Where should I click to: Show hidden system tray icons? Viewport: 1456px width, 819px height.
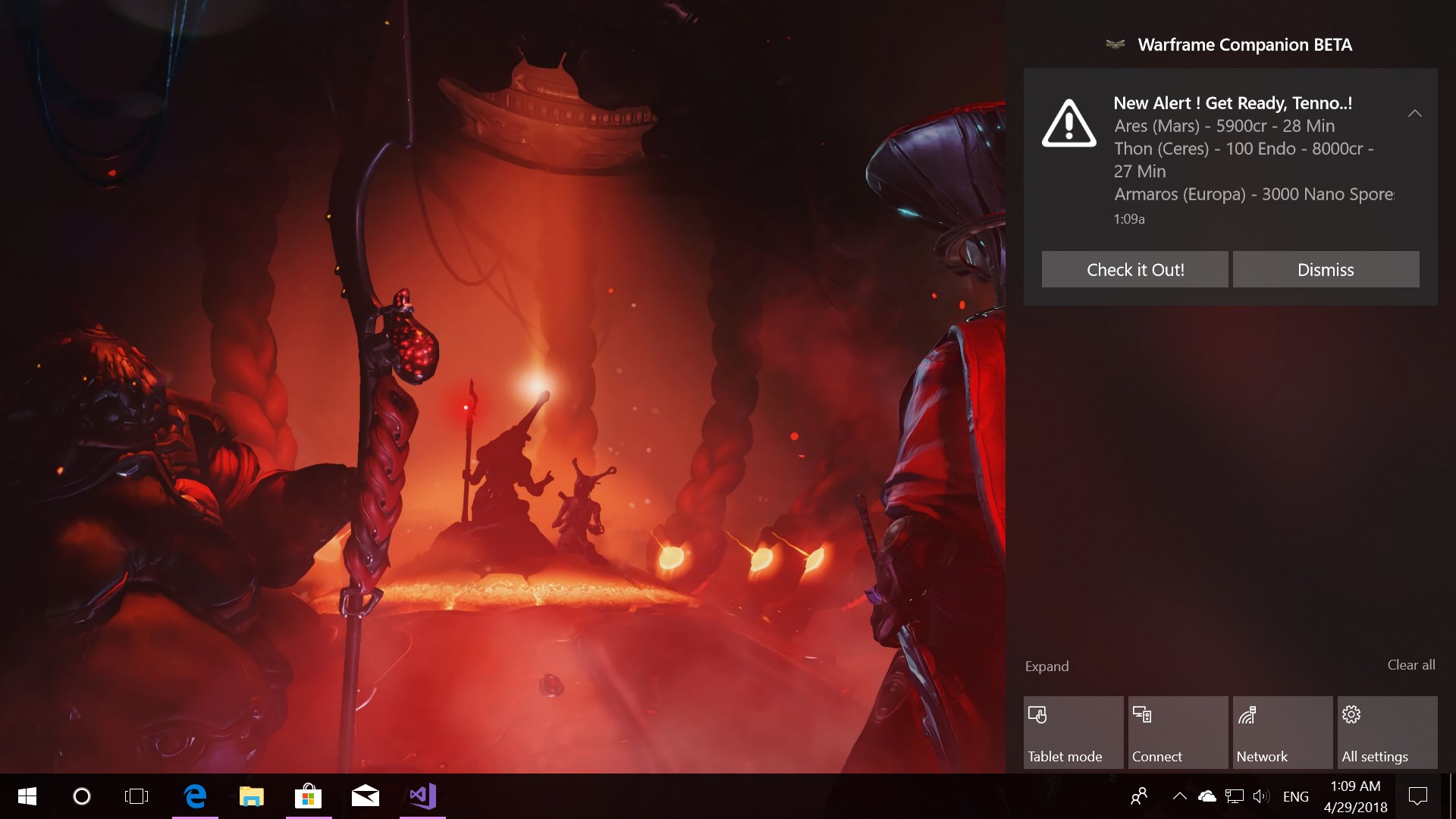(x=1179, y=796)
